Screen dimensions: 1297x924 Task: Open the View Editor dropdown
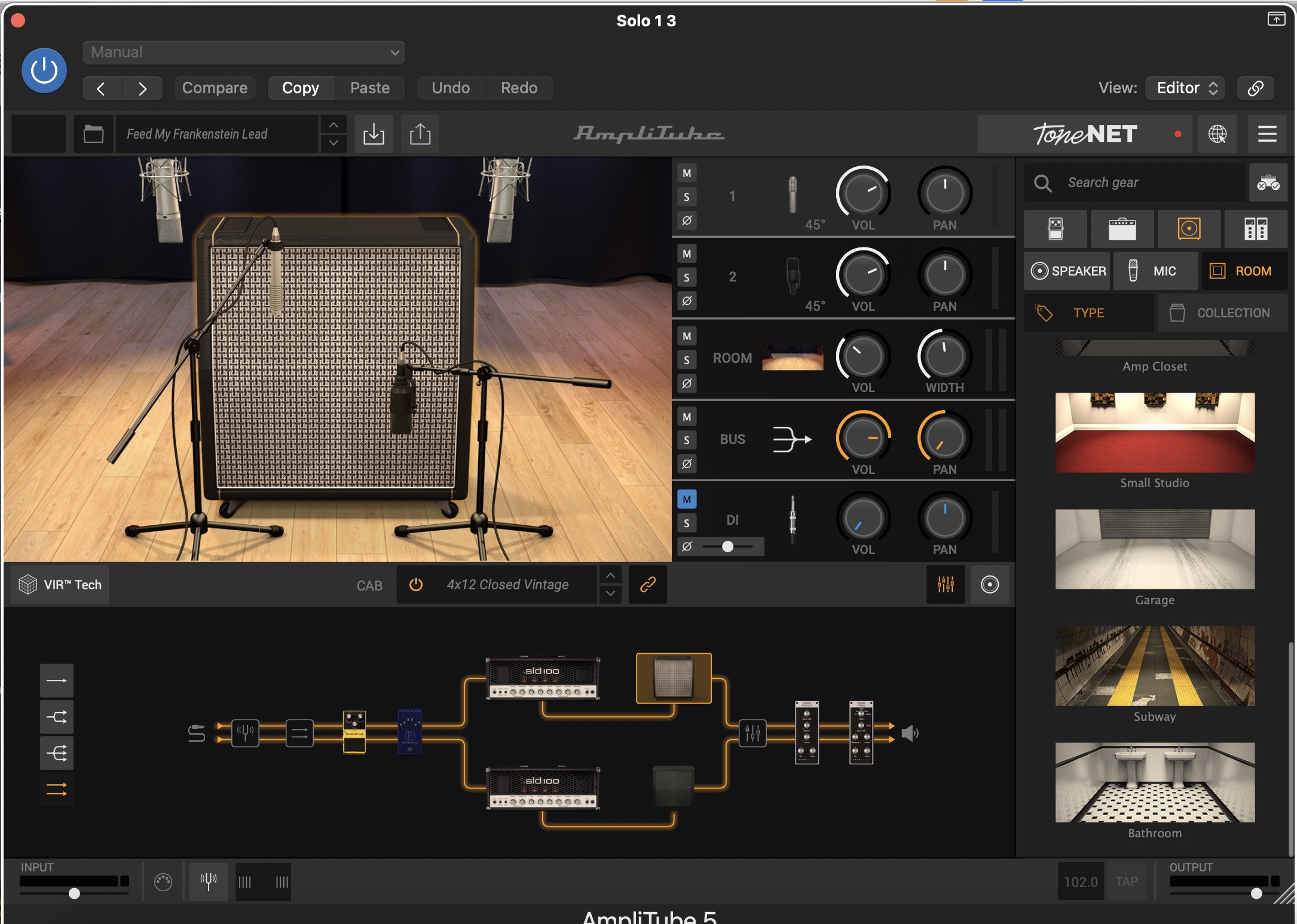pos(1185,88)
